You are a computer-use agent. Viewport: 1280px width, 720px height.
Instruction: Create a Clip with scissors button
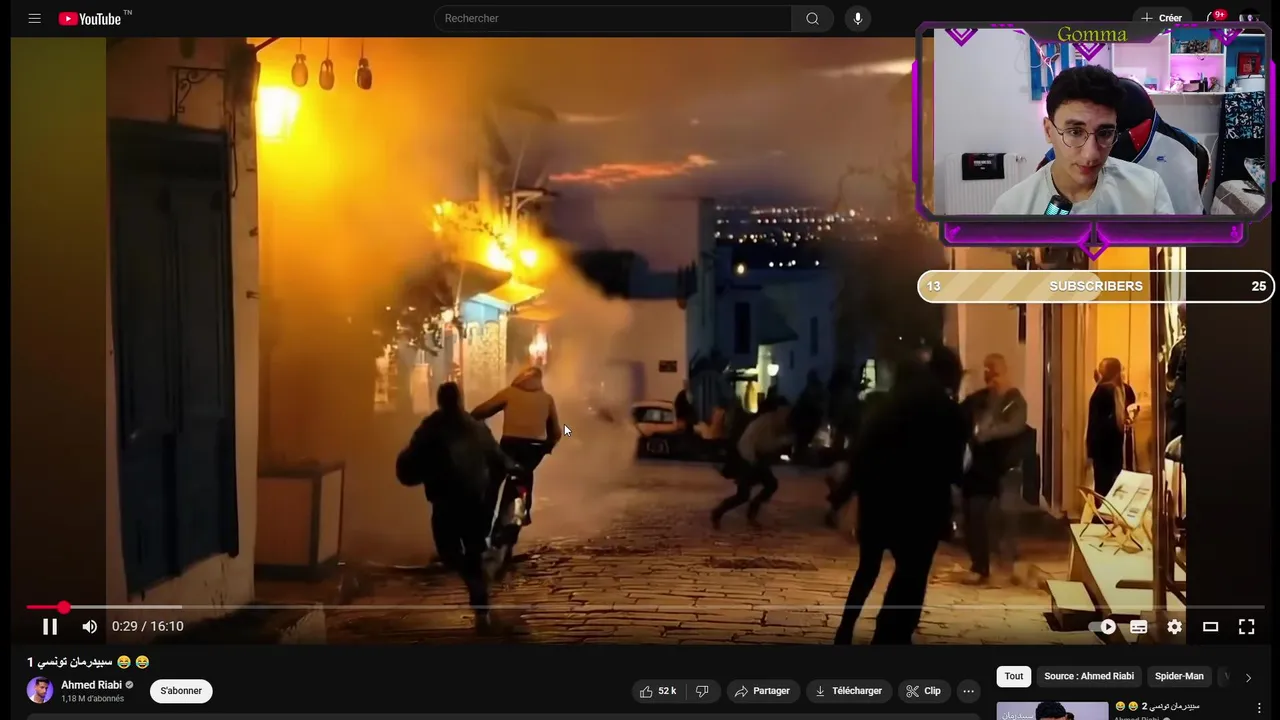pos(923,691)
